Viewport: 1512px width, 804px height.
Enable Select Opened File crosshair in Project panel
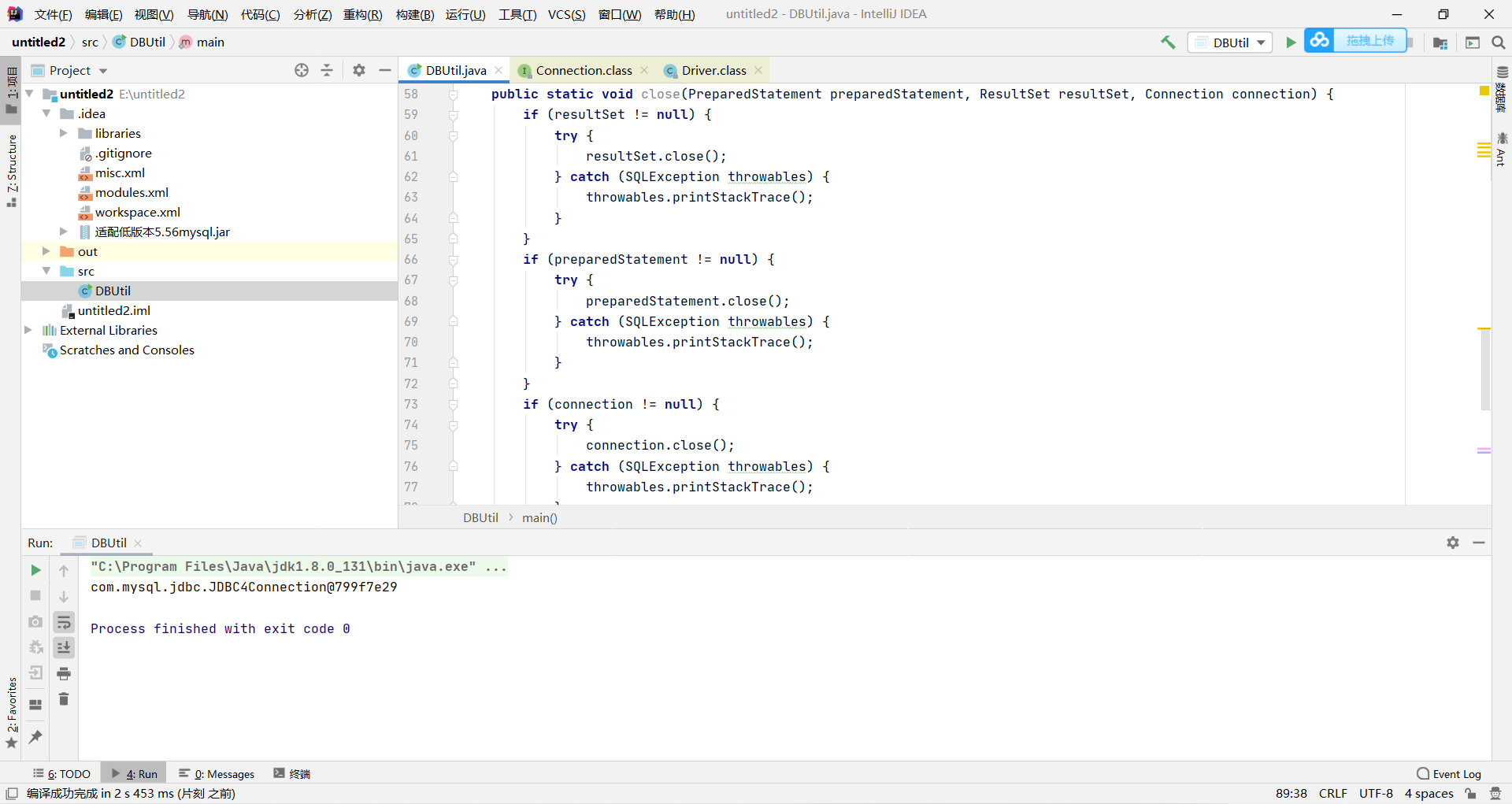[x=302, y=70]
